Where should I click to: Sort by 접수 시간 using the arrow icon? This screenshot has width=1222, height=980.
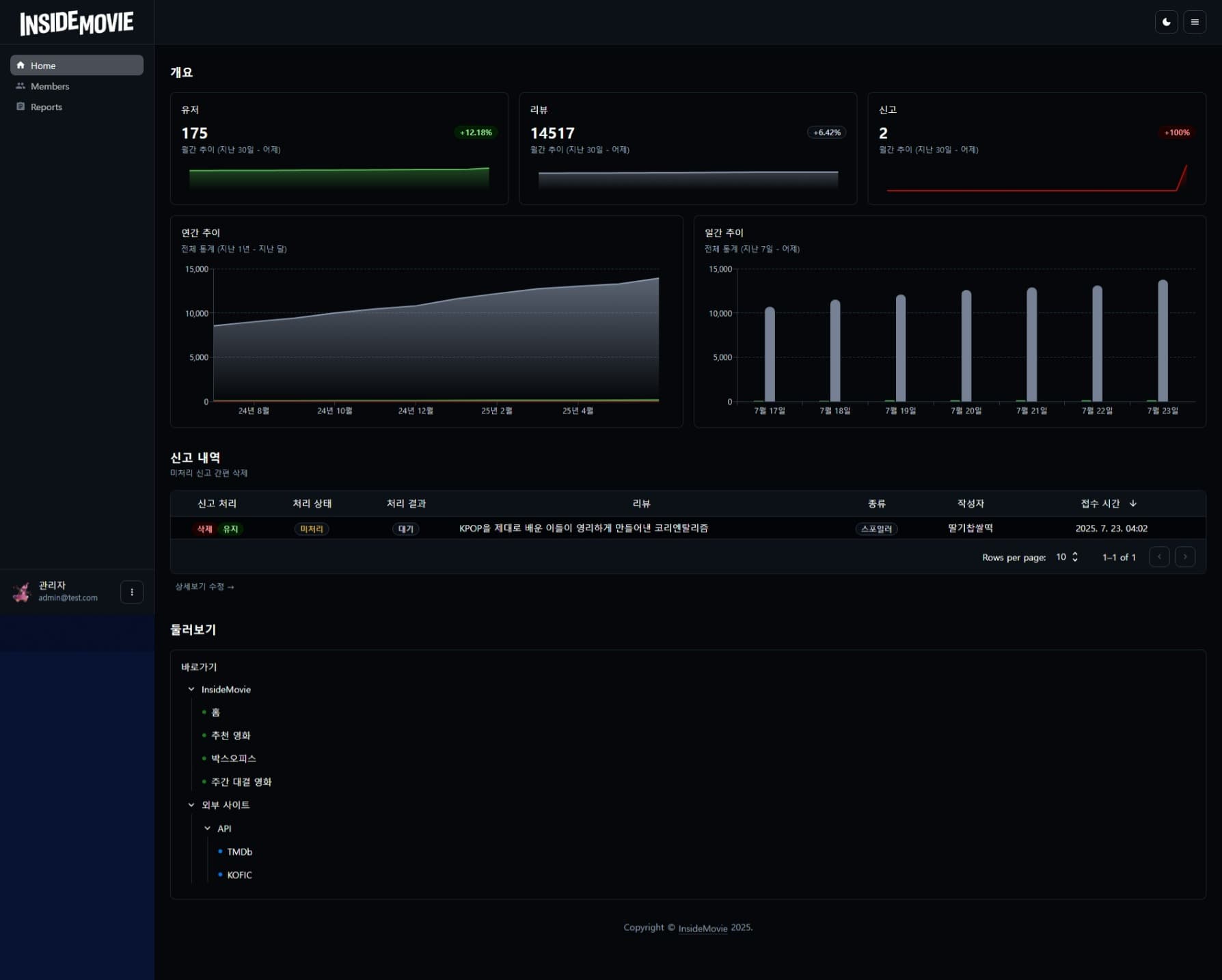(1133, 504)
